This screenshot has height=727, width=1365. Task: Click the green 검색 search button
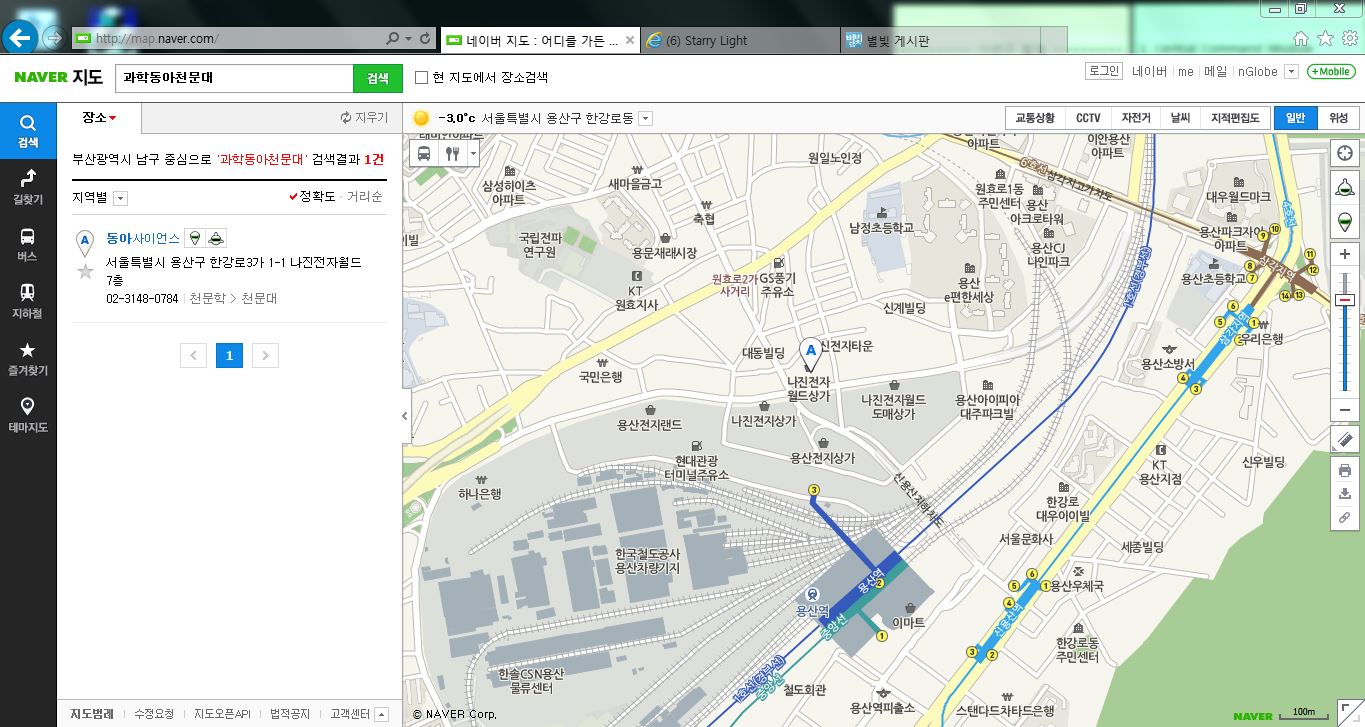tap(377, 78)
